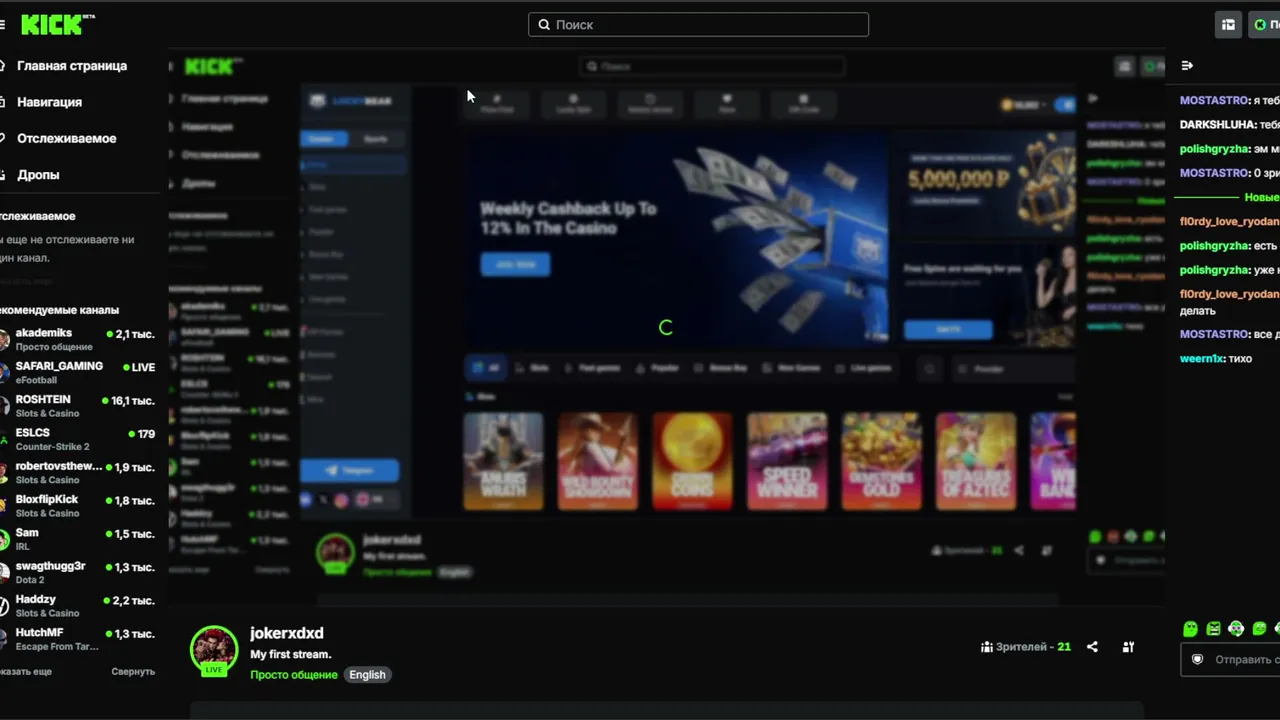Viewport: 1280px width, 720px height.
Task: Click the 5,000,000 ₽ promo banner in stream
Action: [985, 183]
